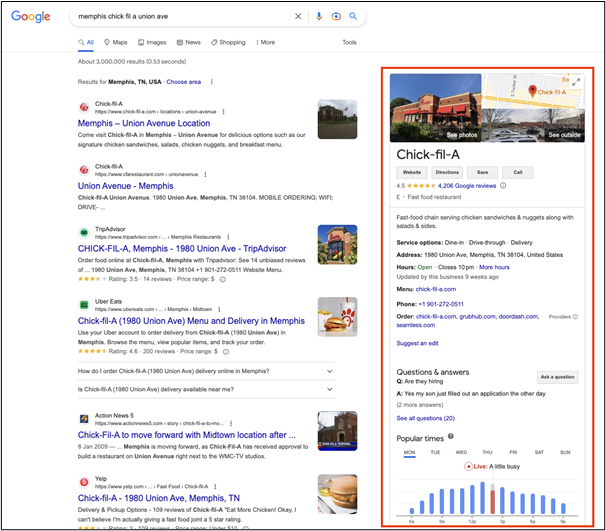Switch to the Maps search tab
Image resolution: width=606 pixels, height=531 pixels.
(116, 43)
